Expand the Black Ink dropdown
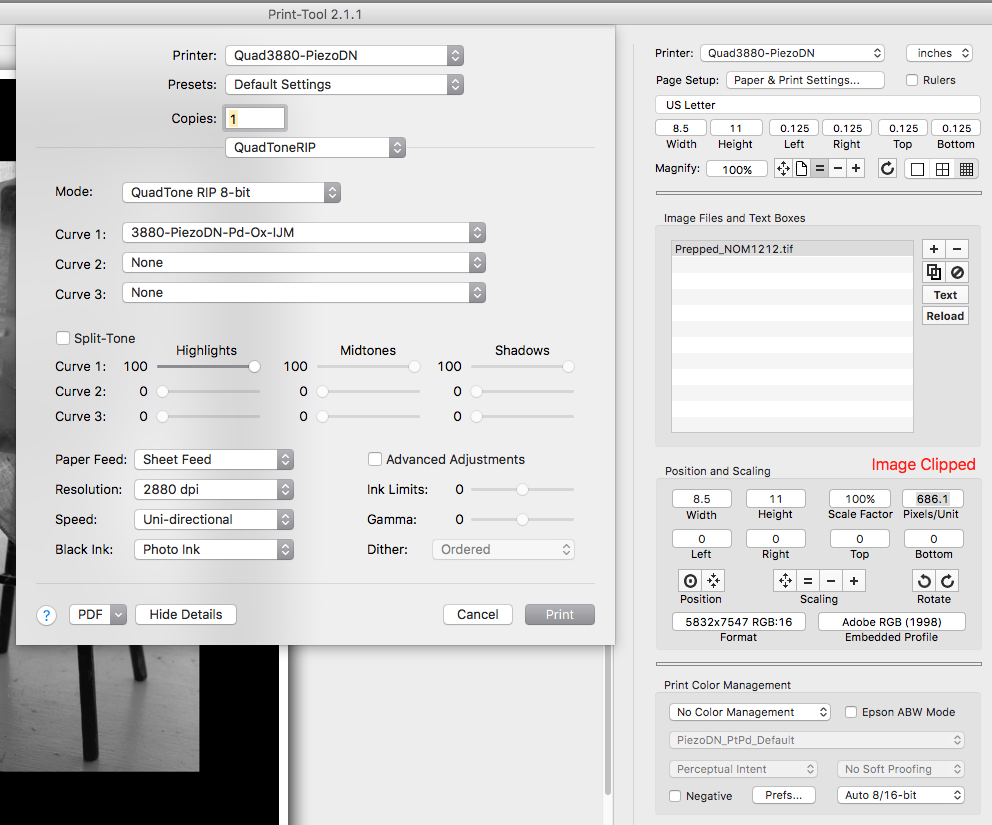The height and width of the screenshot is (825, 992). [213, 550]
